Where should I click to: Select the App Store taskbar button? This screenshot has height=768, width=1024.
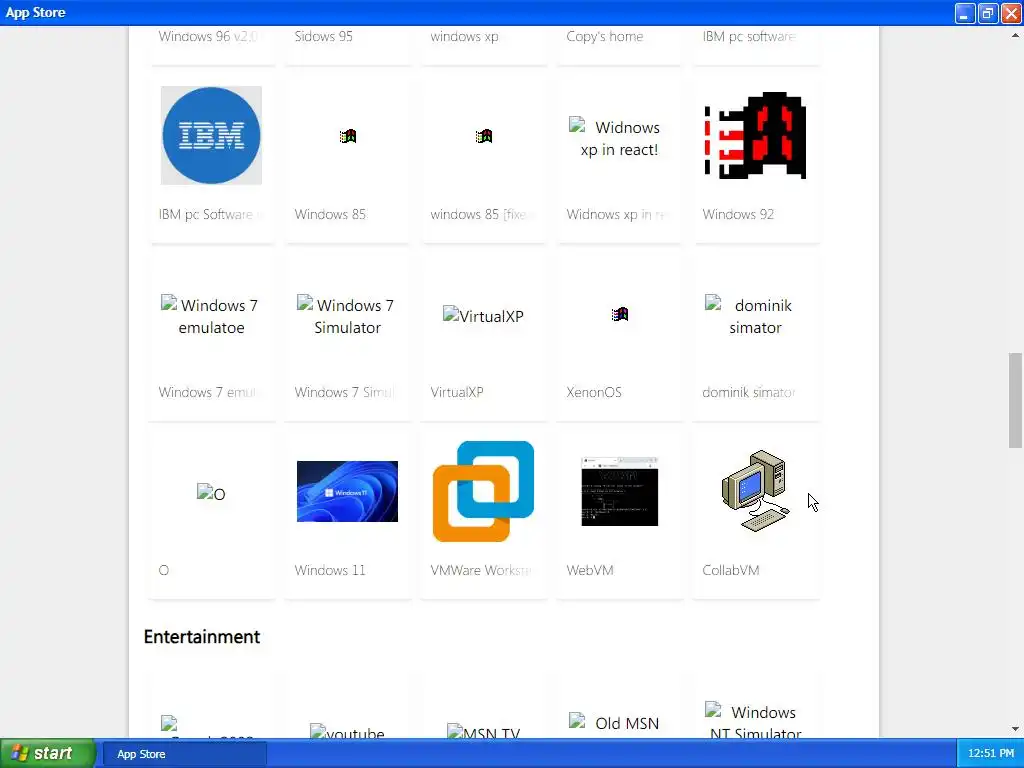[185, 754]
